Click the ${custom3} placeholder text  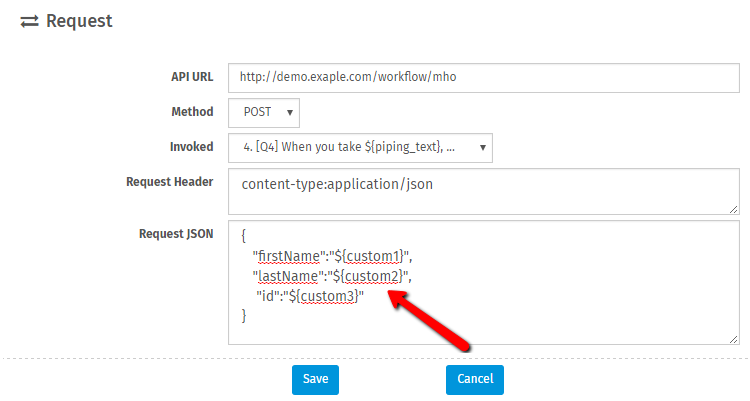[323, 296]
